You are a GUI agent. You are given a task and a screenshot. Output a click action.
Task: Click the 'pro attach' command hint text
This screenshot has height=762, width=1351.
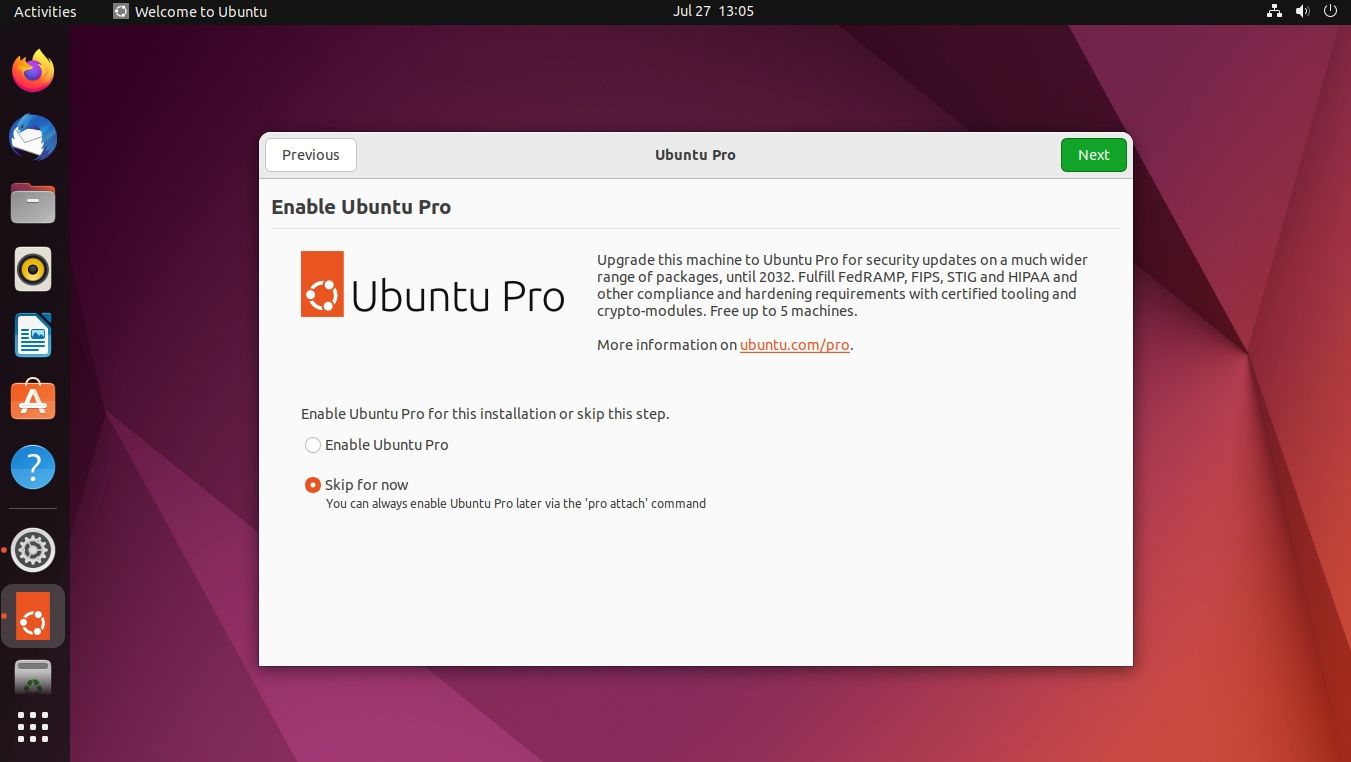tap(516, 504)
